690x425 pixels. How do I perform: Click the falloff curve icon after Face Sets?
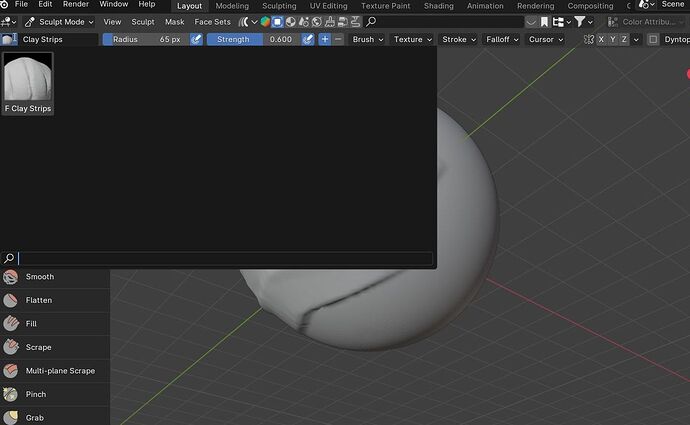(x=243, y=22)
